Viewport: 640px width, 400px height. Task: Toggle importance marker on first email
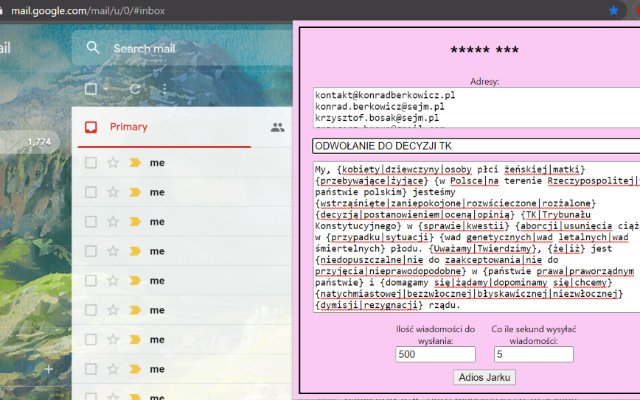[135, 163]
